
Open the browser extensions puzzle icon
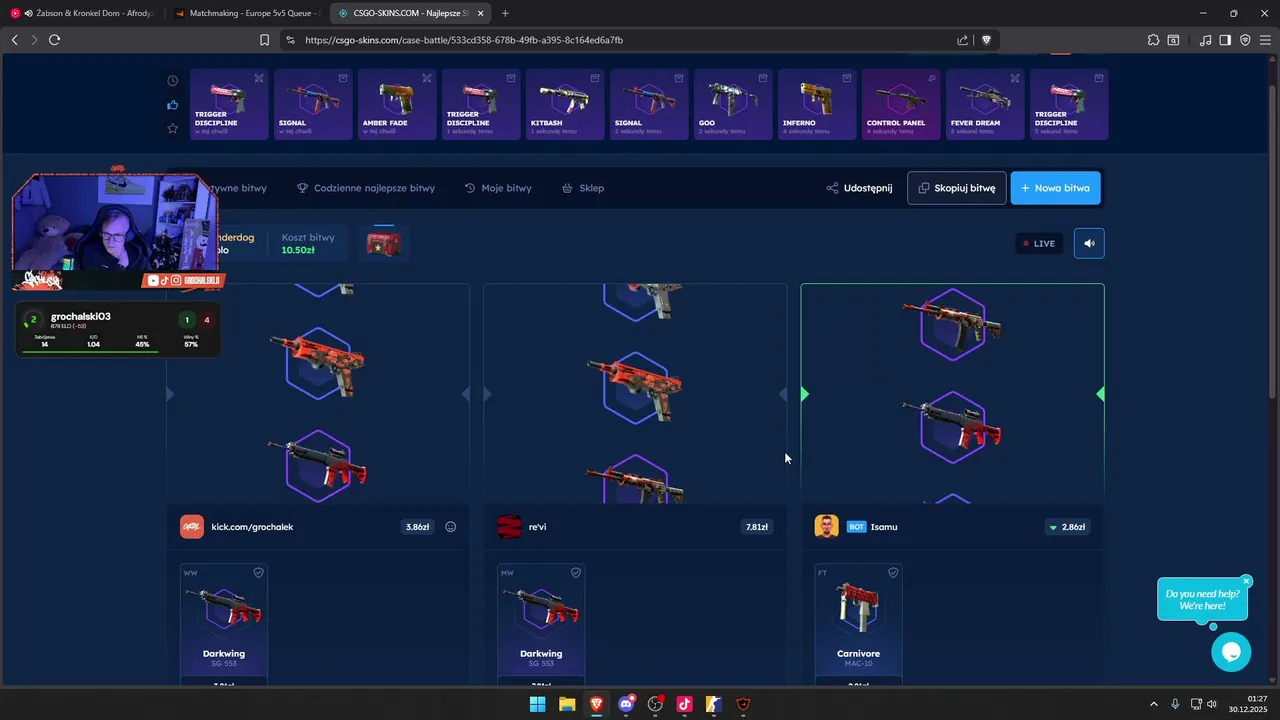(1153, 40)
